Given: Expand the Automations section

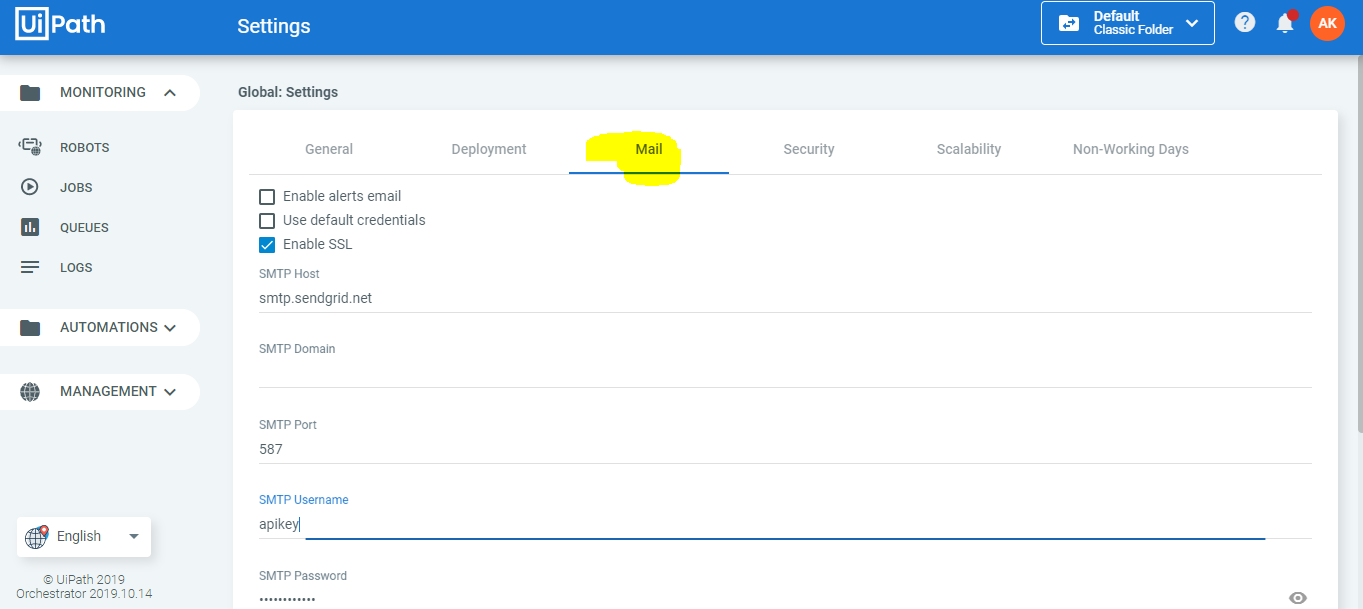Looking at the screenshot, I should click(x=100, y=326).
